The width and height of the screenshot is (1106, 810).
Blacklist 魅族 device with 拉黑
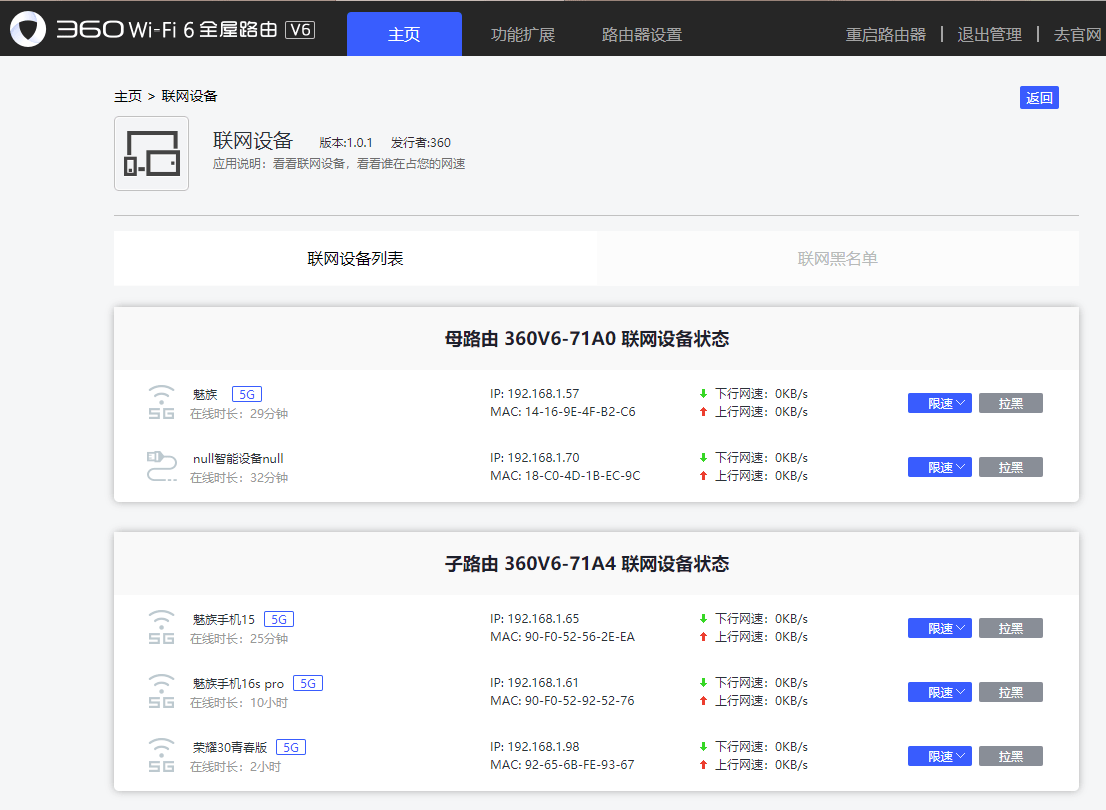click(x=1011, y=404)
